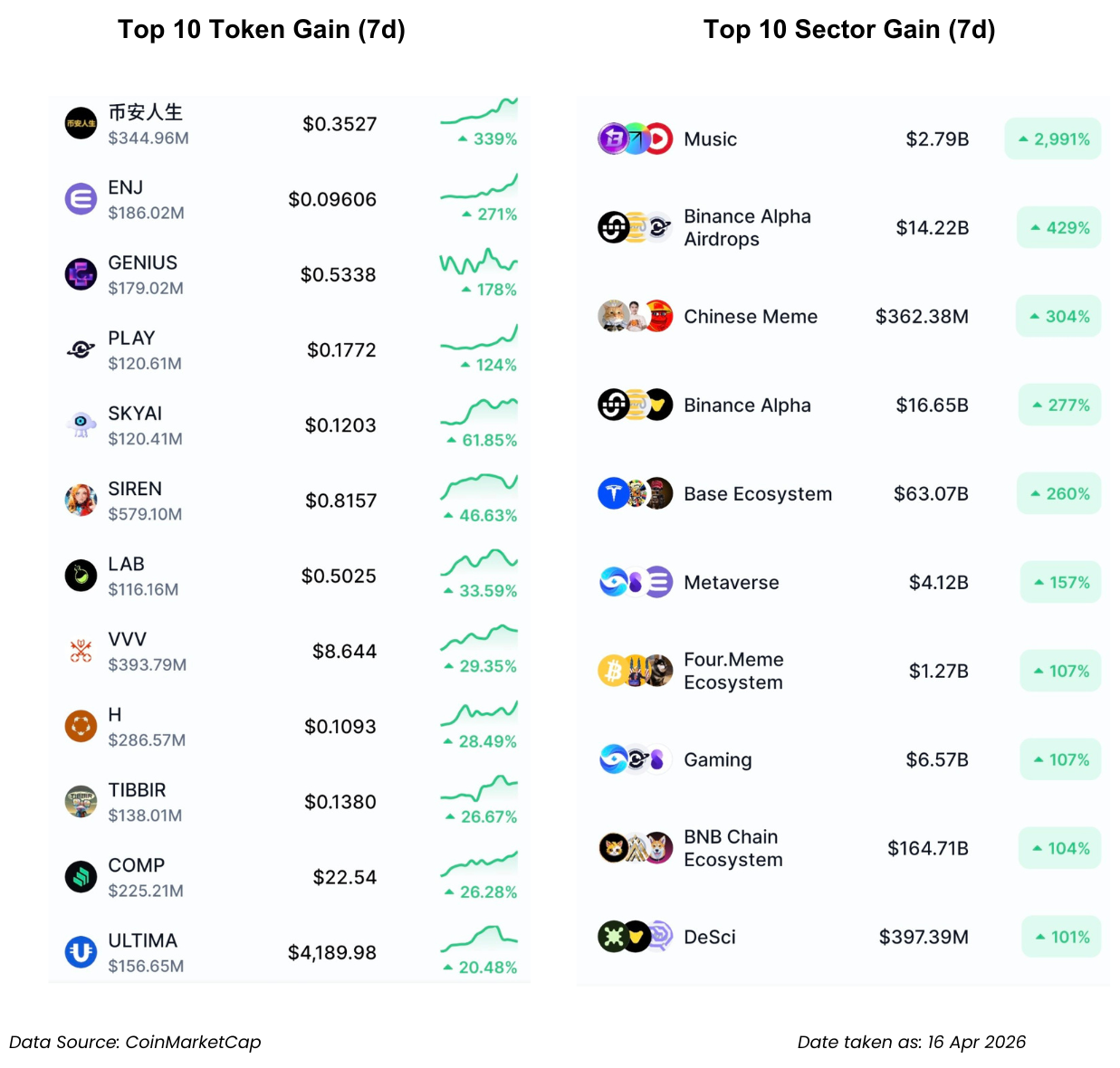This screenshot has width=1120, height=1068.
Task: Click the Metaverse sector icon group
Action: [x=635, y=582]
